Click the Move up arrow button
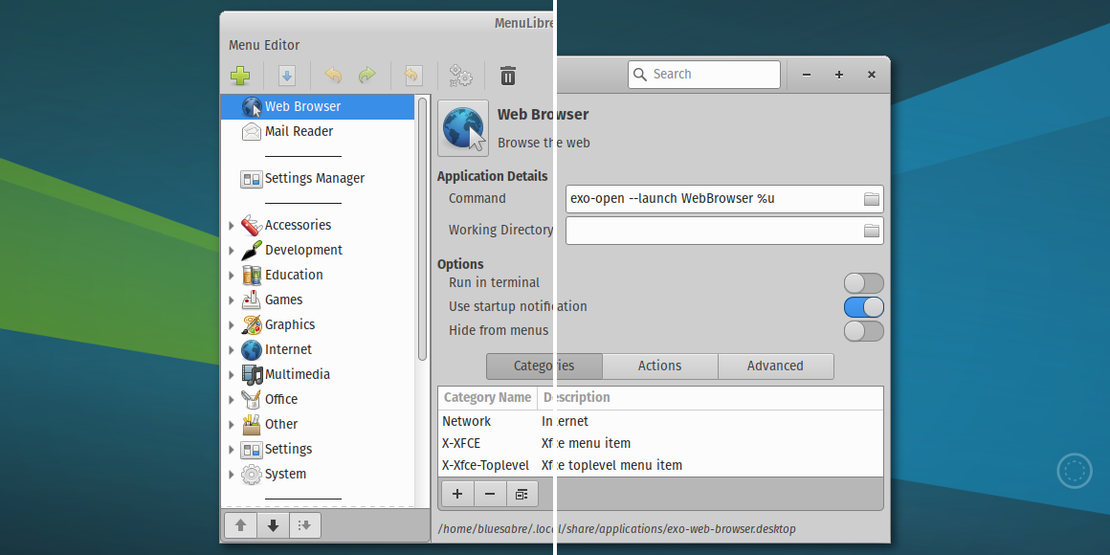 (241, 525)
